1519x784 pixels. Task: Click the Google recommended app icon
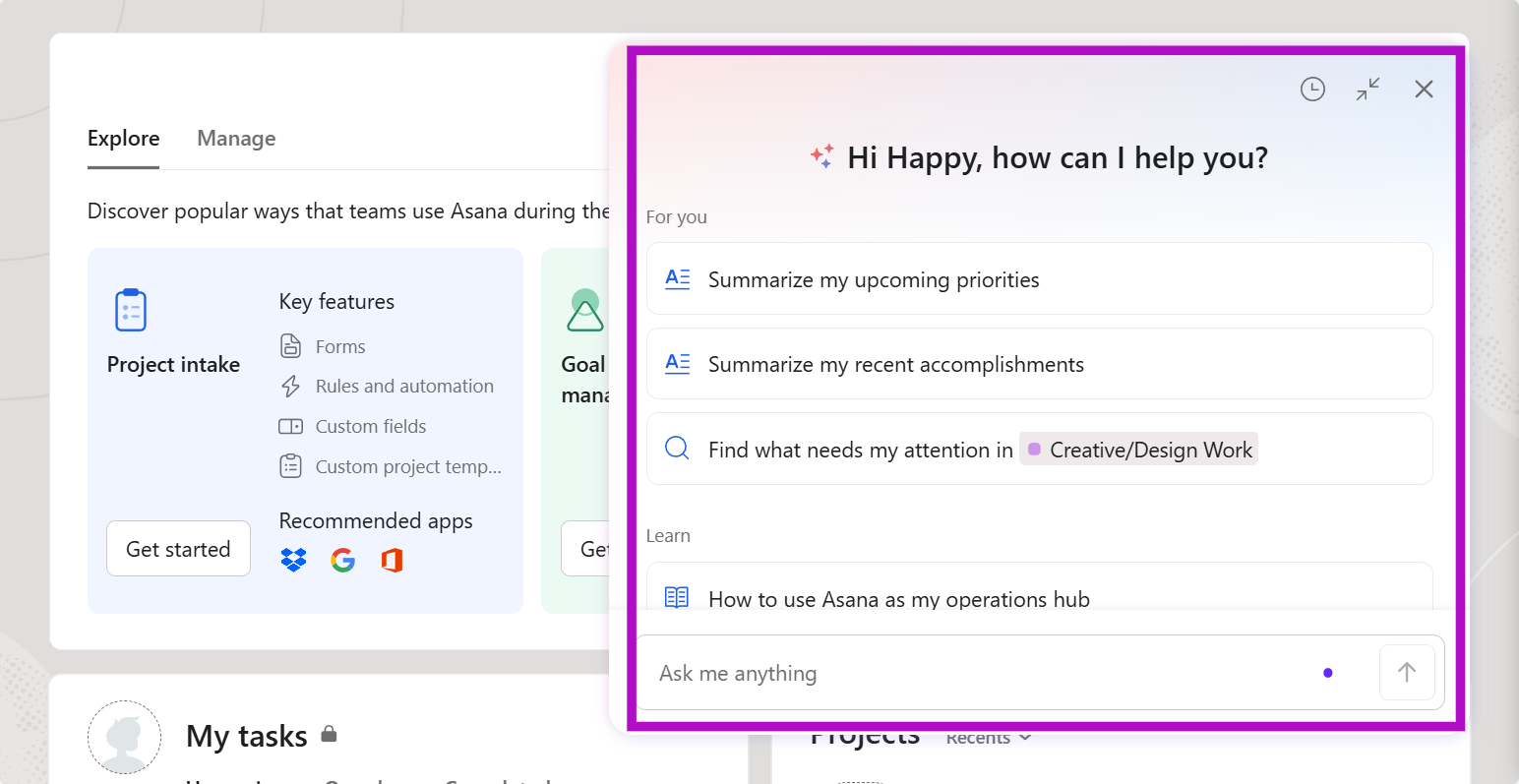coord(342,561)
